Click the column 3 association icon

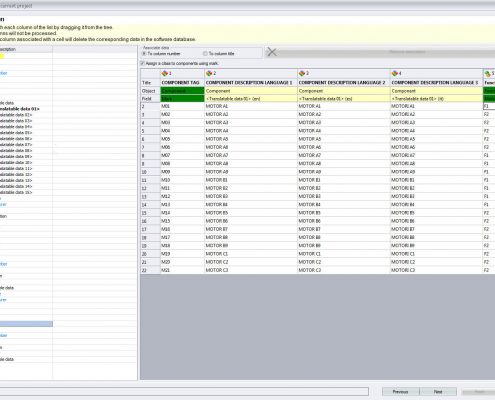(x=302, y=73)
